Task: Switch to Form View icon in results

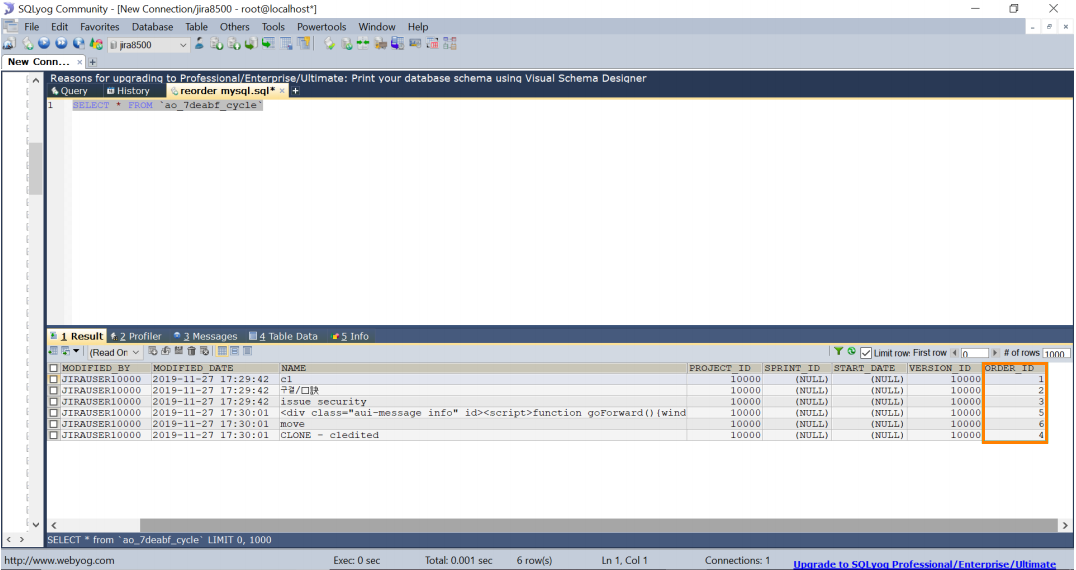Action: [235, 351]
